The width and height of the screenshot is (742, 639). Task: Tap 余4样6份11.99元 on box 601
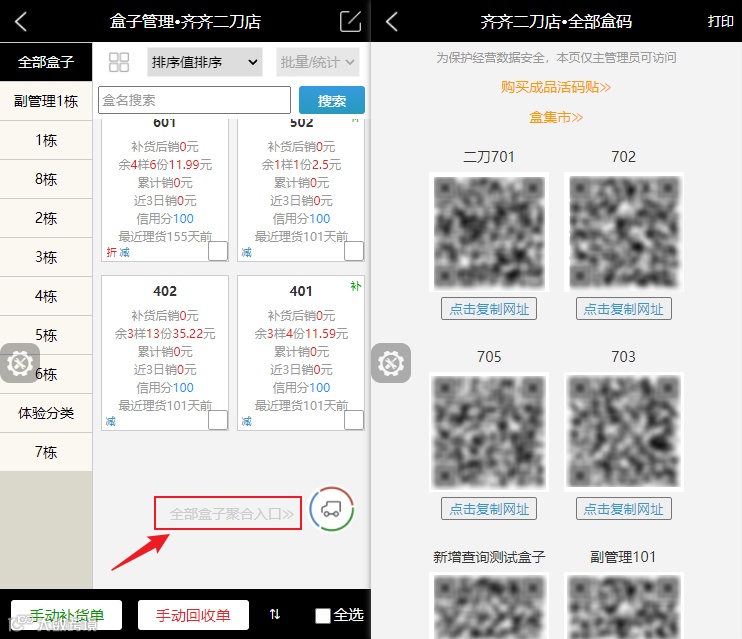pyautogui.click(x=165, y=165)
